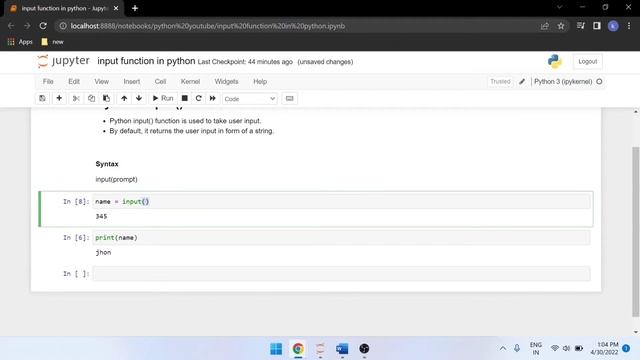Interrupt the kernel stop icon

coord(184,98)
